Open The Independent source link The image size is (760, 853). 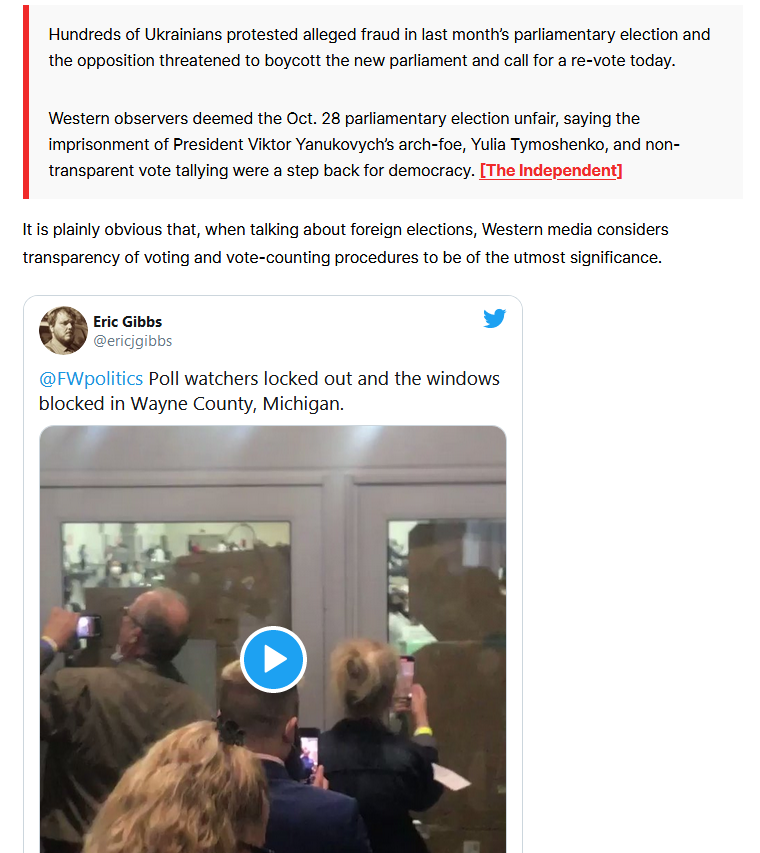tap(551, 171)
